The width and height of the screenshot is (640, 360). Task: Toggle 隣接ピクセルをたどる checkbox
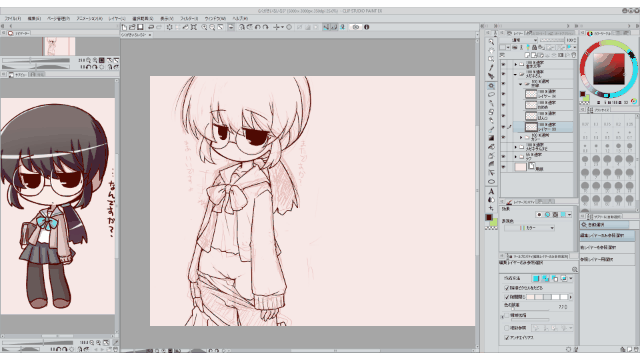tap(507, 288)
